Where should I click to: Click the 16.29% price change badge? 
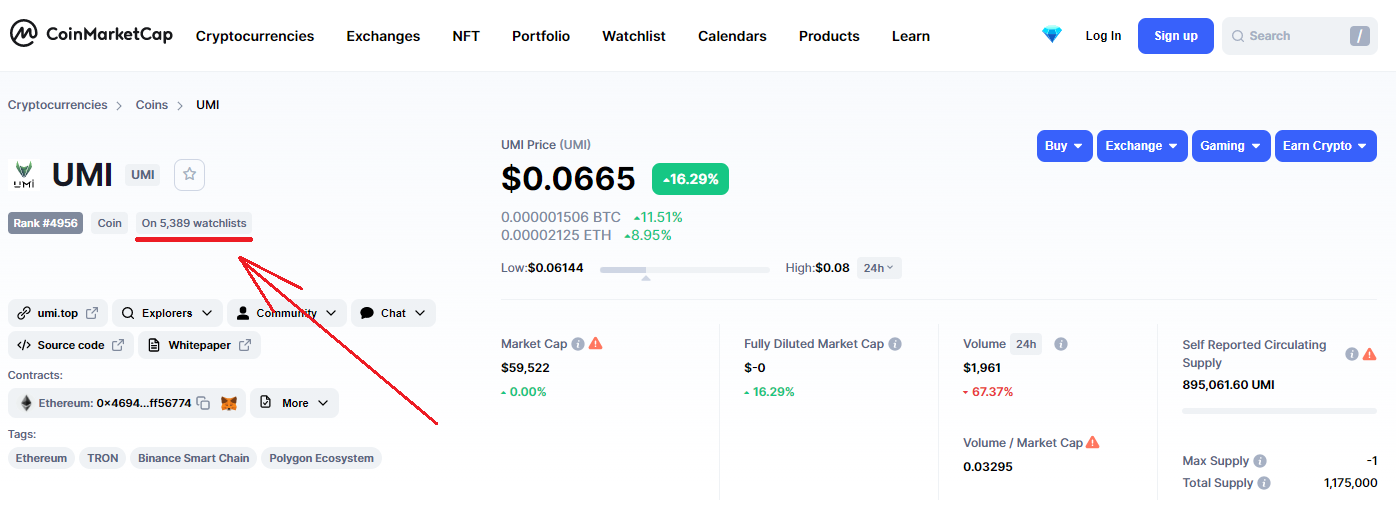point(690,179)
